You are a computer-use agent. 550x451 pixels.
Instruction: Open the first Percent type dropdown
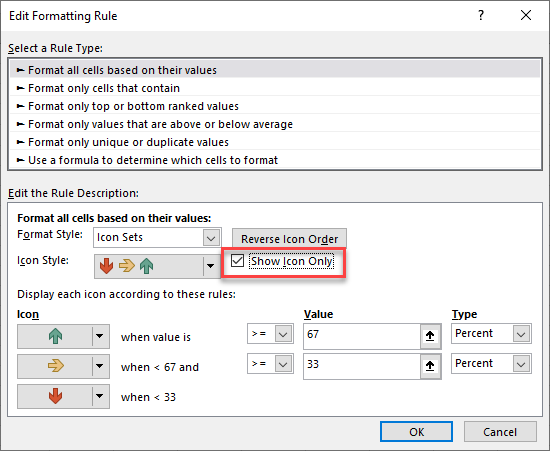point(521,334)
